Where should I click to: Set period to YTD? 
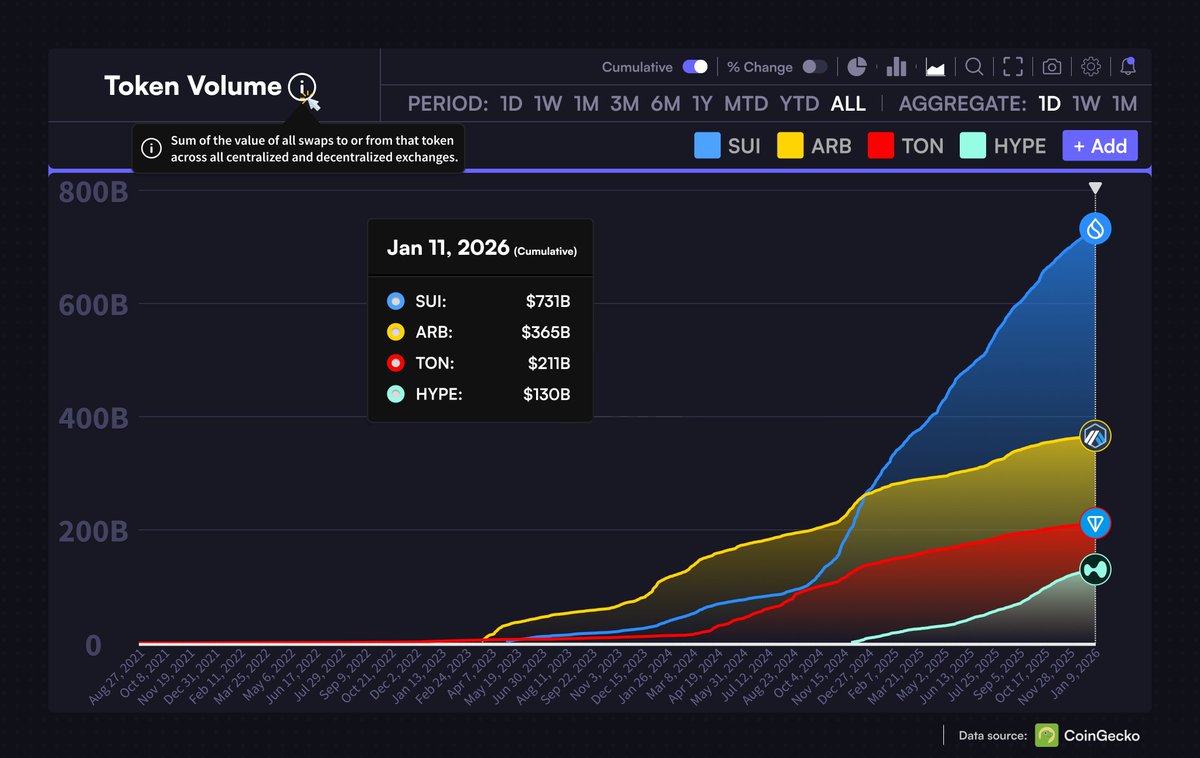[x=799, y=104]
